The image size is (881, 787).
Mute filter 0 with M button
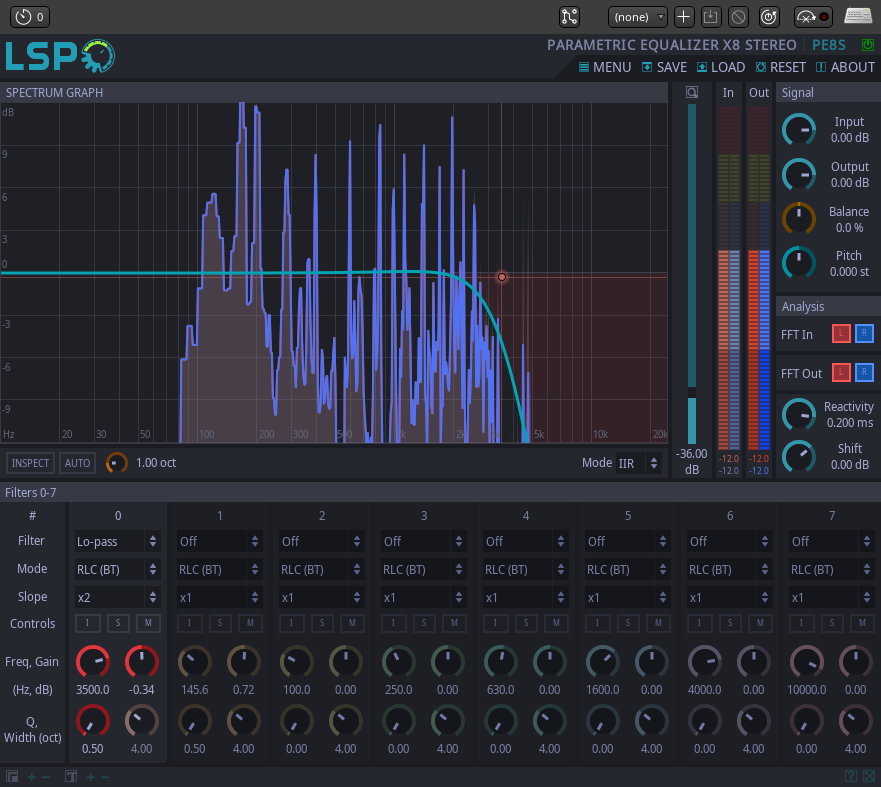[x=148, y=623]
